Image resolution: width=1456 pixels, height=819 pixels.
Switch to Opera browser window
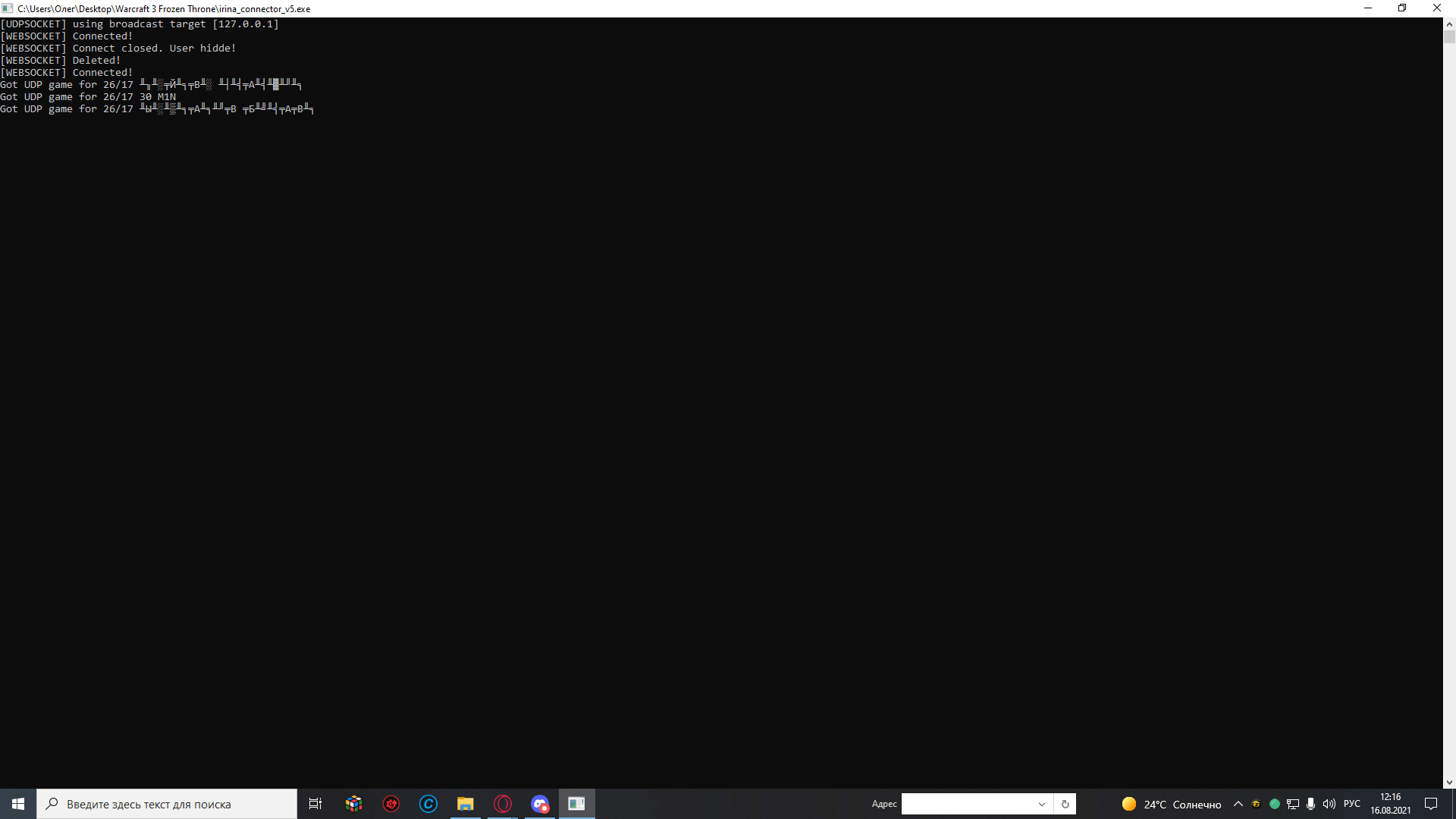coord(503,804)
